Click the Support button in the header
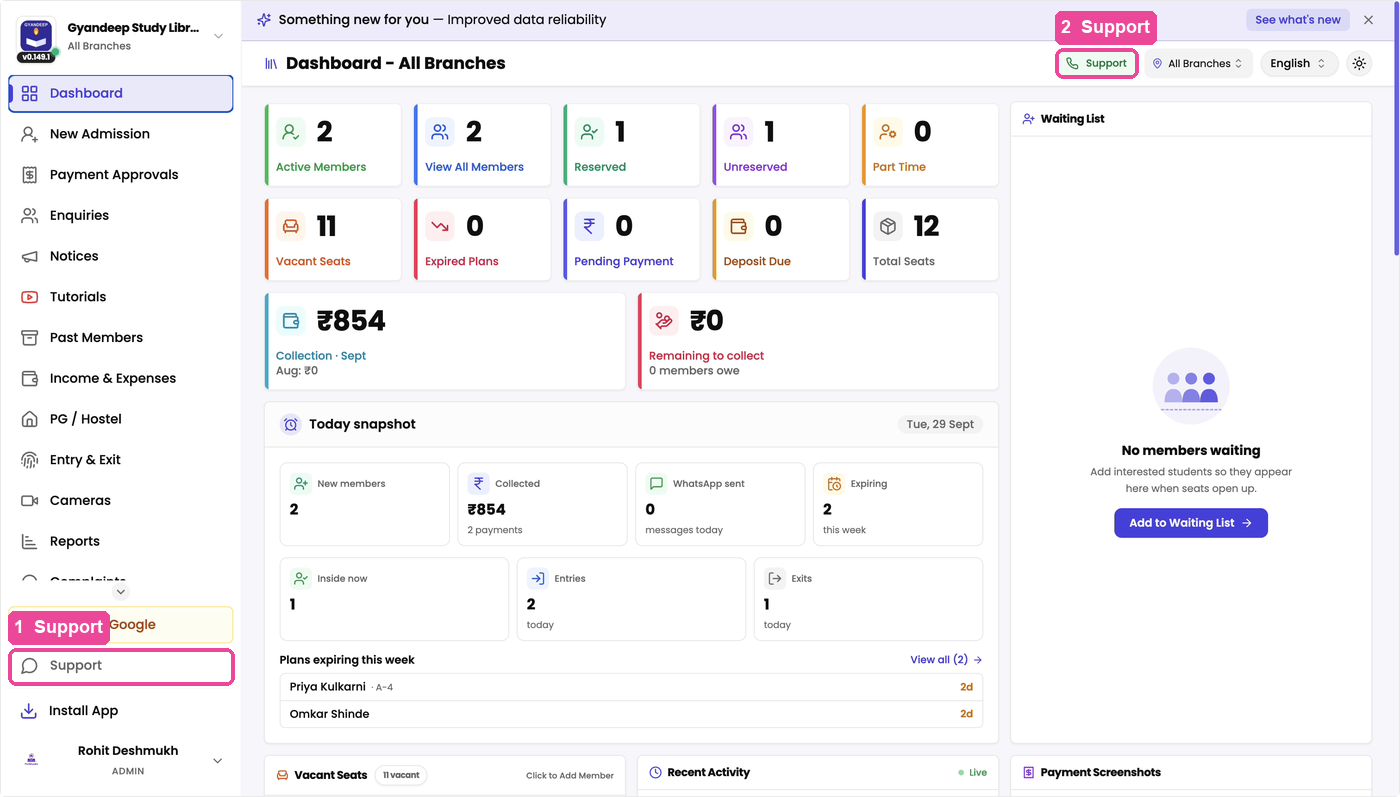Image resolution: width=1400 pixels, height=797 pixels. tap(1096, 63)
